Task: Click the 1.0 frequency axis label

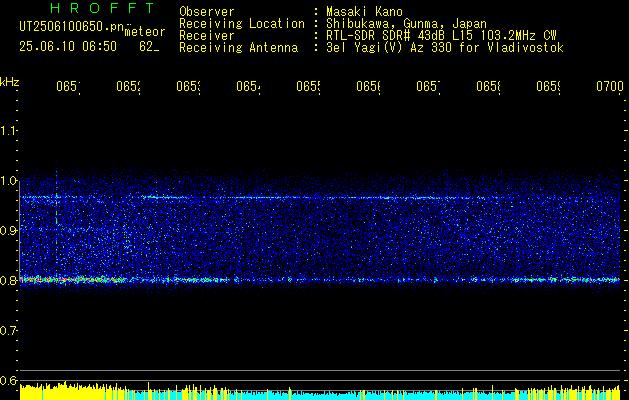Action: click(x=8, y=181)
